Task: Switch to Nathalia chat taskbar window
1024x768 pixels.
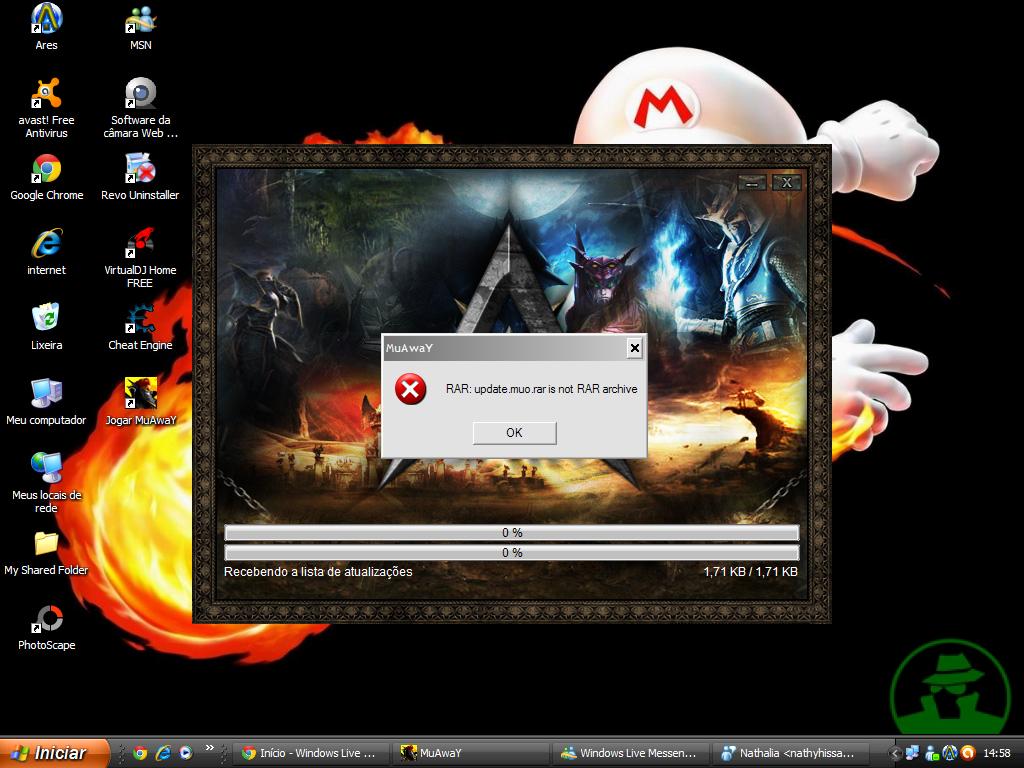Action: point(790,753)
